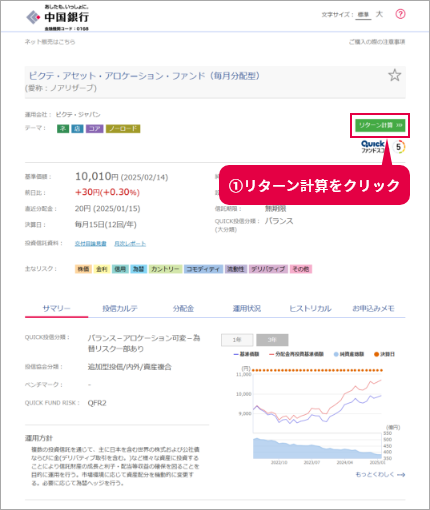This screenshot has width=430, height=510.
Task: Click the 金利 risk tag
Action: (x=102, y=269)
